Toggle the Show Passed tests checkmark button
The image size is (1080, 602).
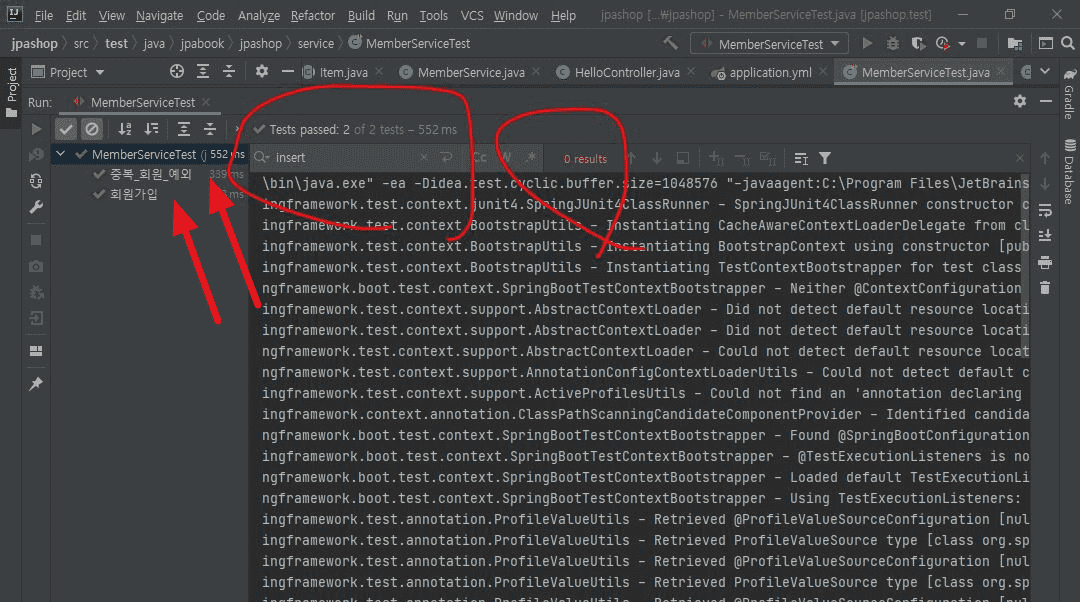[x=66, y=129]
